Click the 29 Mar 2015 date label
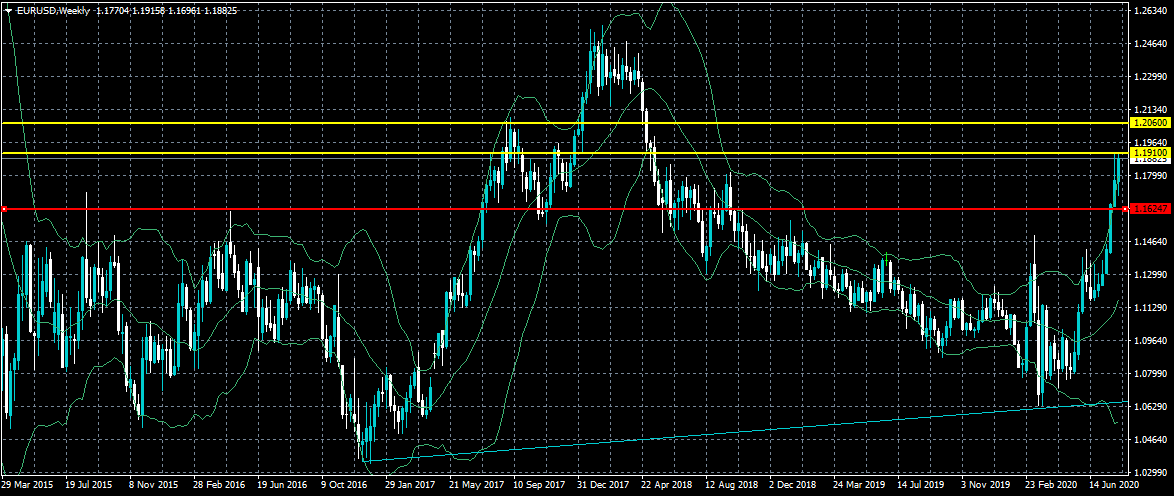Viewport: 1174px width, 496px height. (x=28, y=486)
